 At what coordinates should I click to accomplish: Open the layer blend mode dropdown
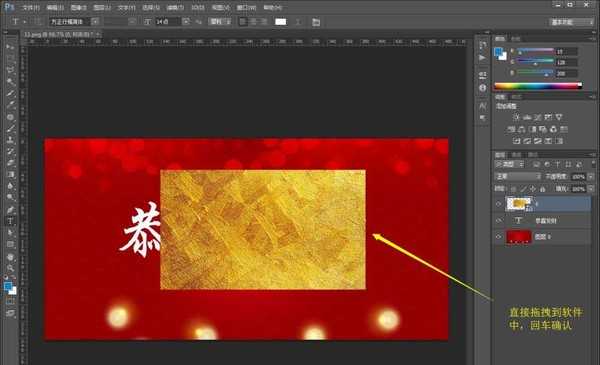click(x=518, y=176)
